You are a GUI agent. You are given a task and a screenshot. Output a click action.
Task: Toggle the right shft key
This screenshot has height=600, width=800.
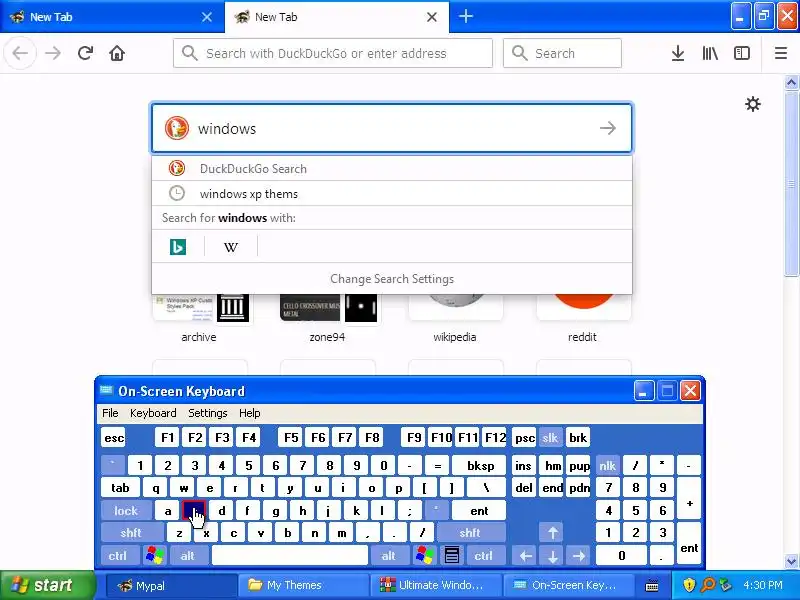(469, 533)
